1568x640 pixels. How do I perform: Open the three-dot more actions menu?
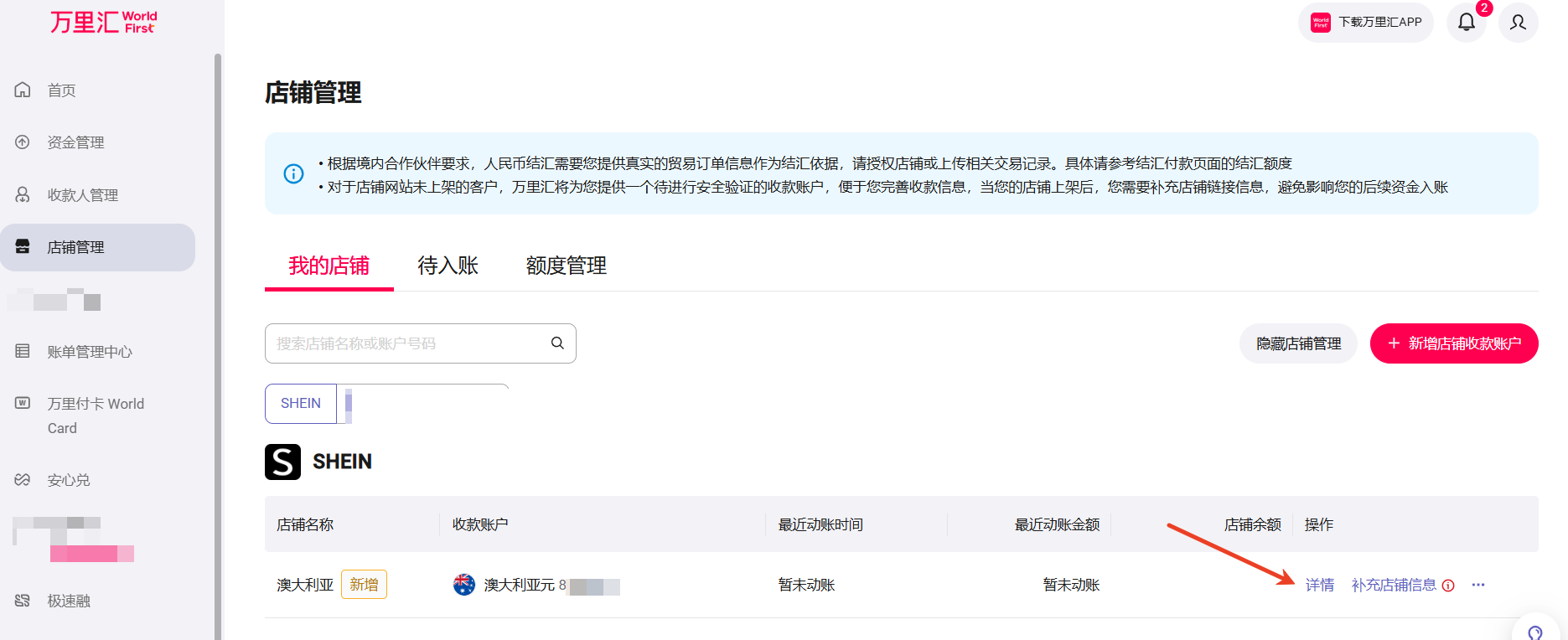(x=1478, y=585)
